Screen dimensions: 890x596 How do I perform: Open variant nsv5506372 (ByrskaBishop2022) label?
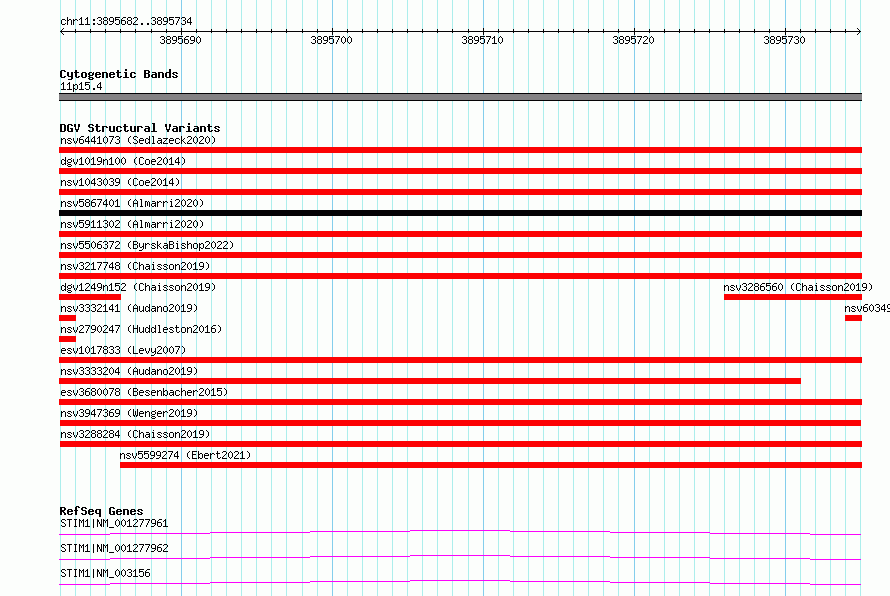[x=147, y=245]
